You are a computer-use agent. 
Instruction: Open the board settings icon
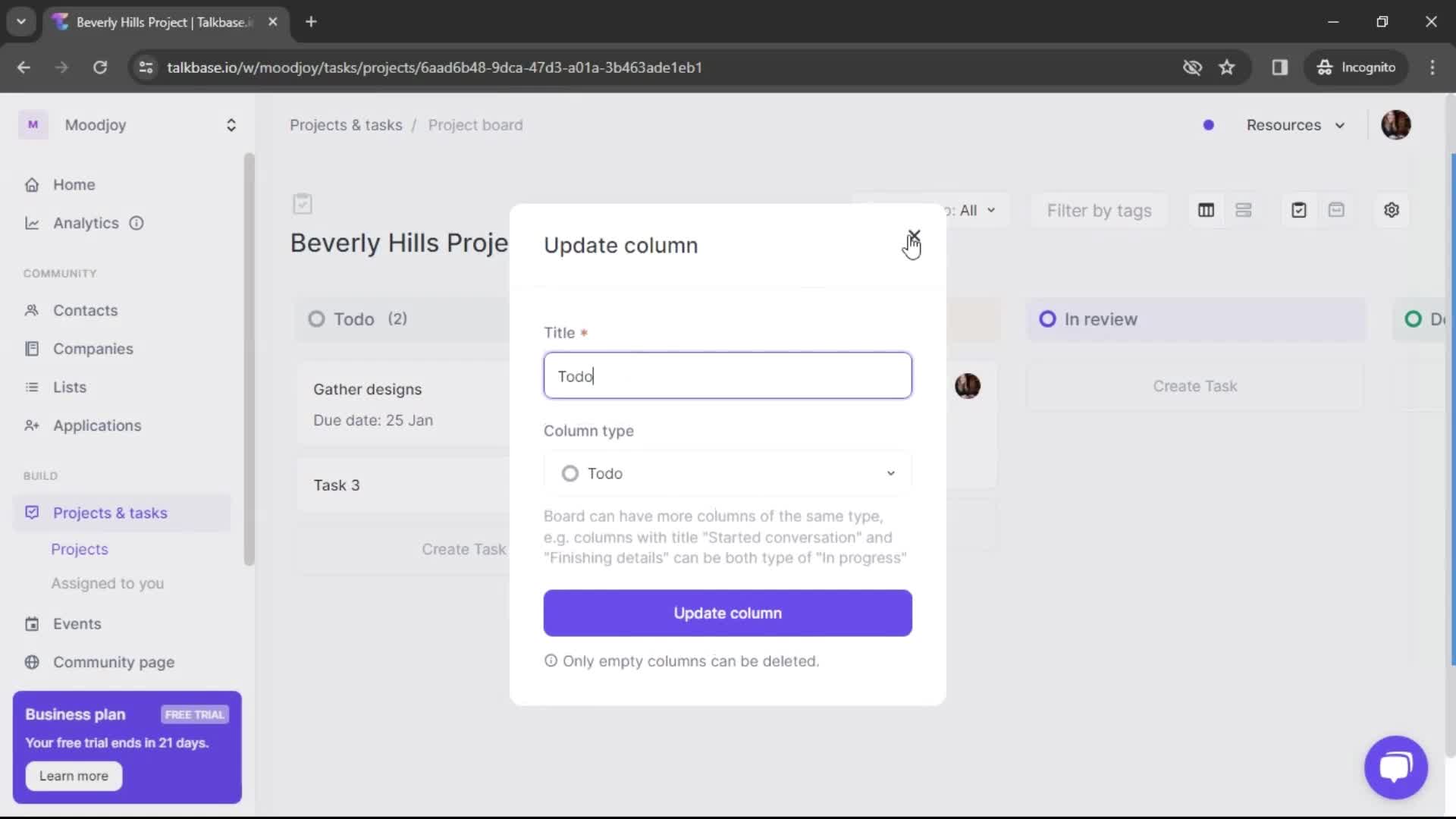[1391, 210]
